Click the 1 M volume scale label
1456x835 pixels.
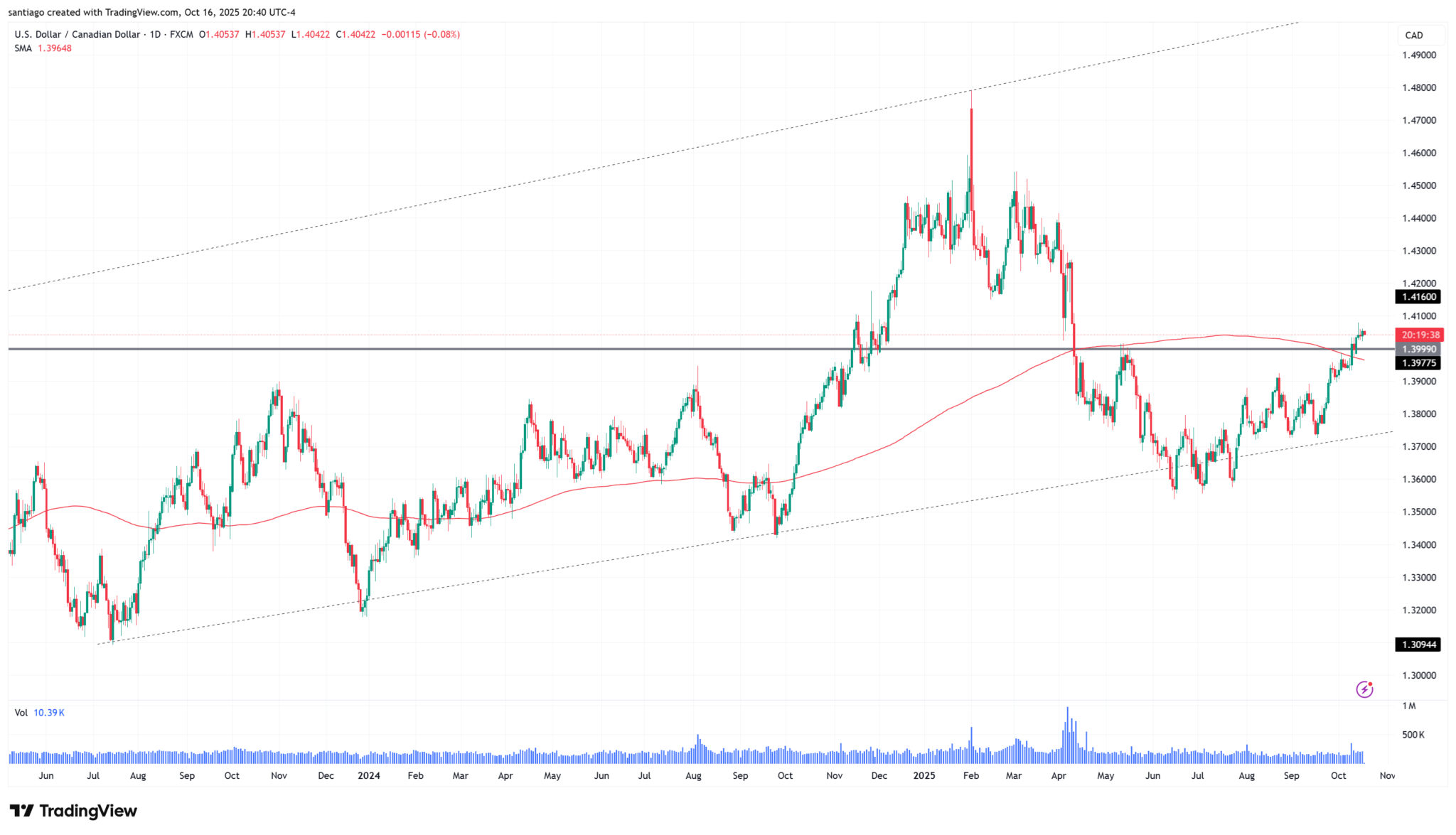[1408, 706]
